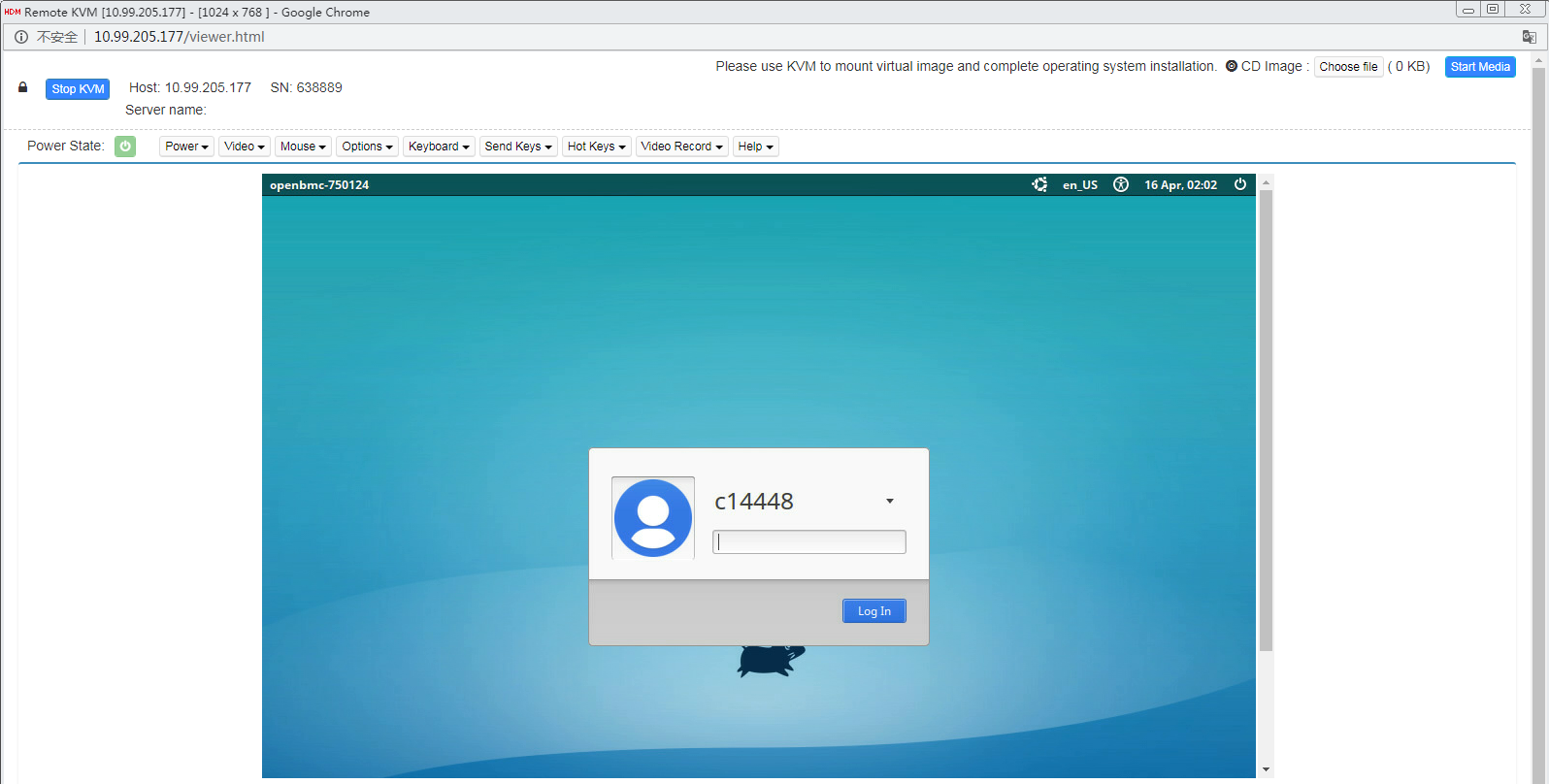Screen dimensions: 1549x784
Task: Open the Keyboard dropdown menu
Action: (x=439, y=147)
